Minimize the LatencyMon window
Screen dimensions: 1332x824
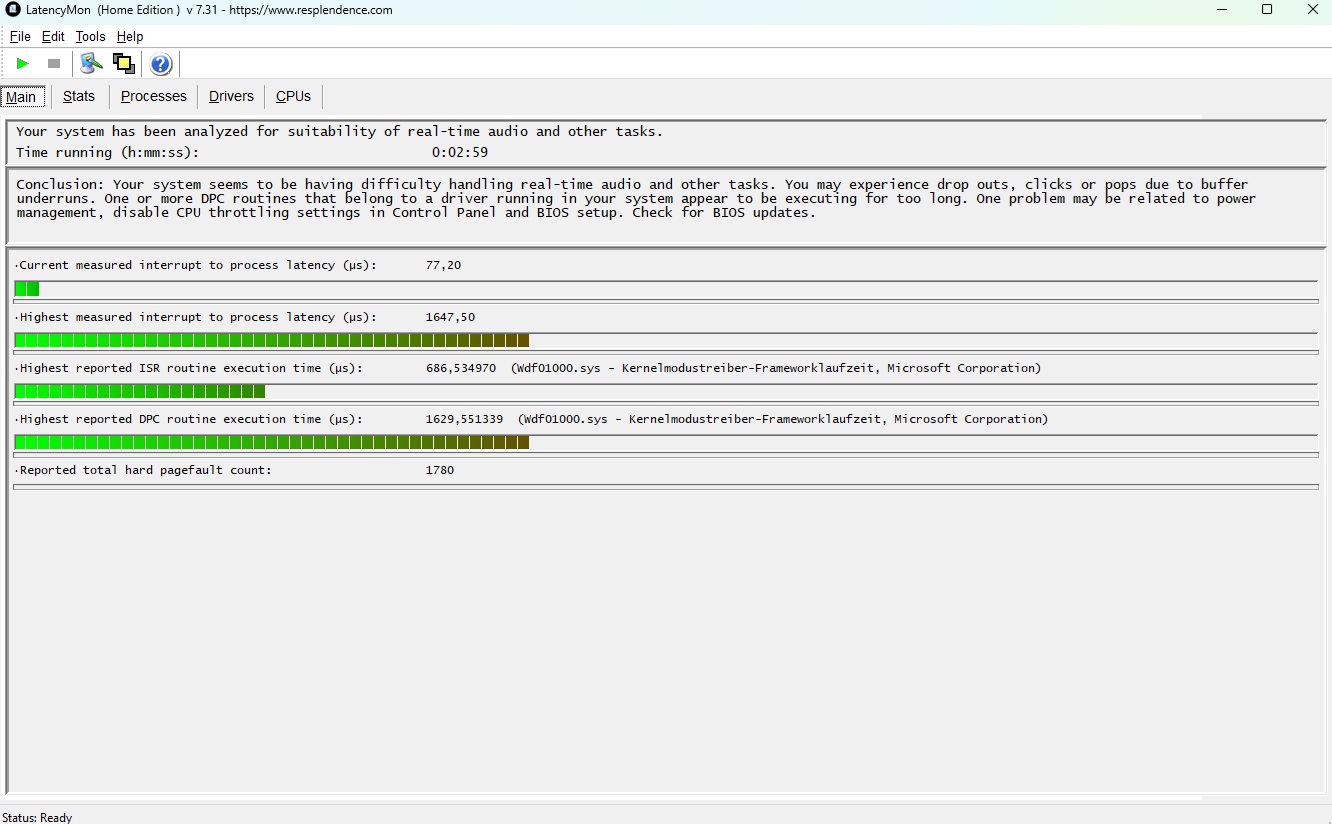point(1222,10)
